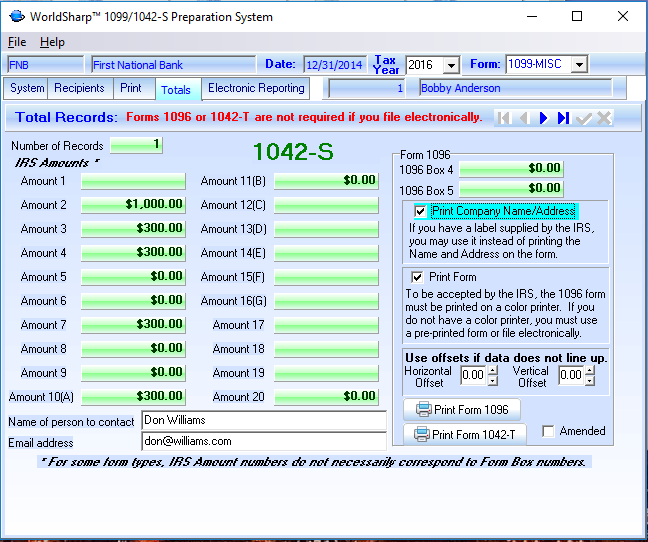
Task: Open the File menu
Action: click(17, 42)
